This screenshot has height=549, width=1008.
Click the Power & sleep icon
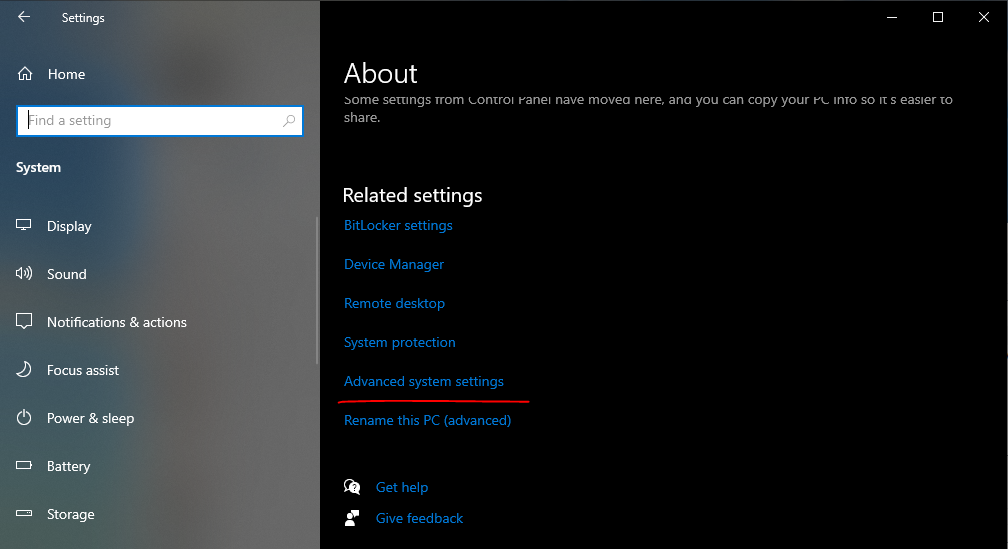(x=24, y=418)
